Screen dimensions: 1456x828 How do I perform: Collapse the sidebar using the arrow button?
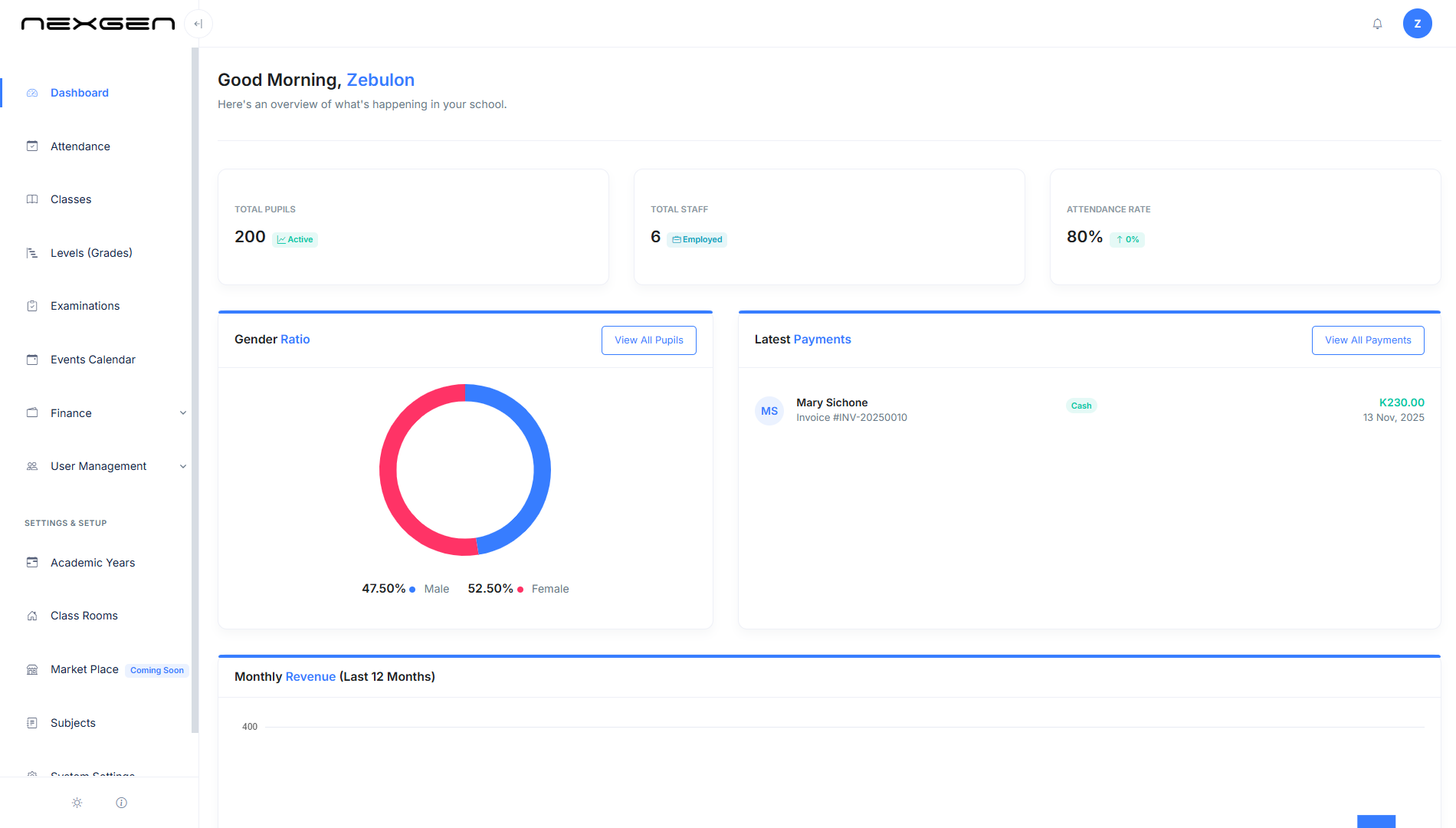tap(198, 24)
